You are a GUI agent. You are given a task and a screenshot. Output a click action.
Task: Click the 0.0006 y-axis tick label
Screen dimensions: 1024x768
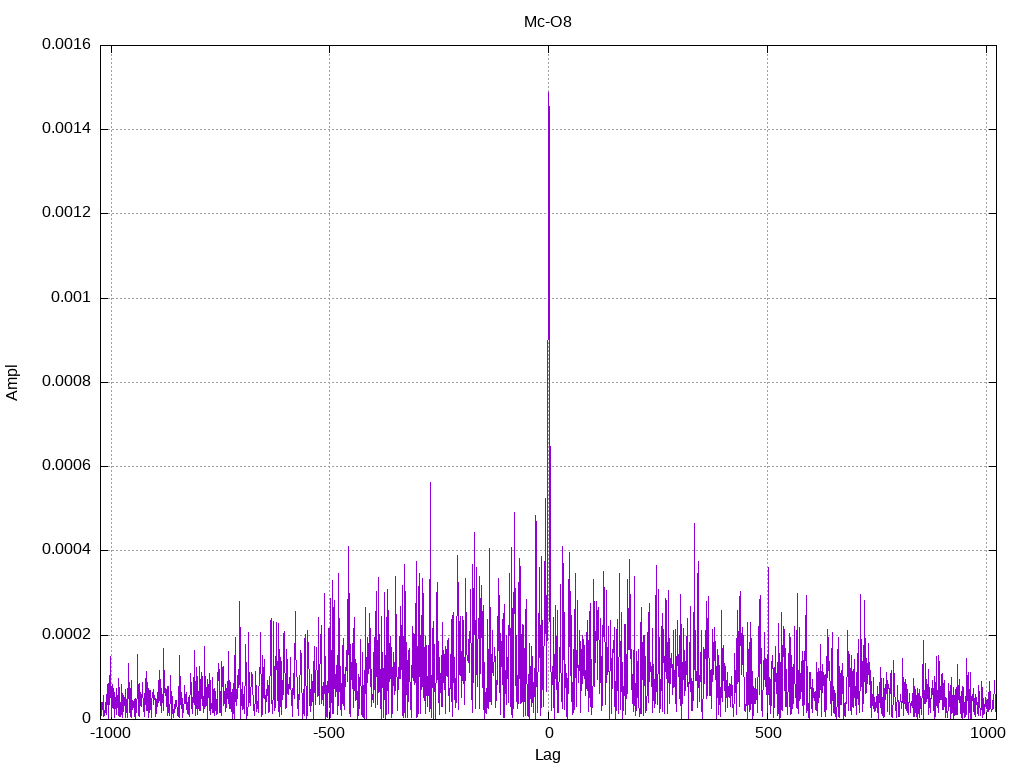coord(66,466)
